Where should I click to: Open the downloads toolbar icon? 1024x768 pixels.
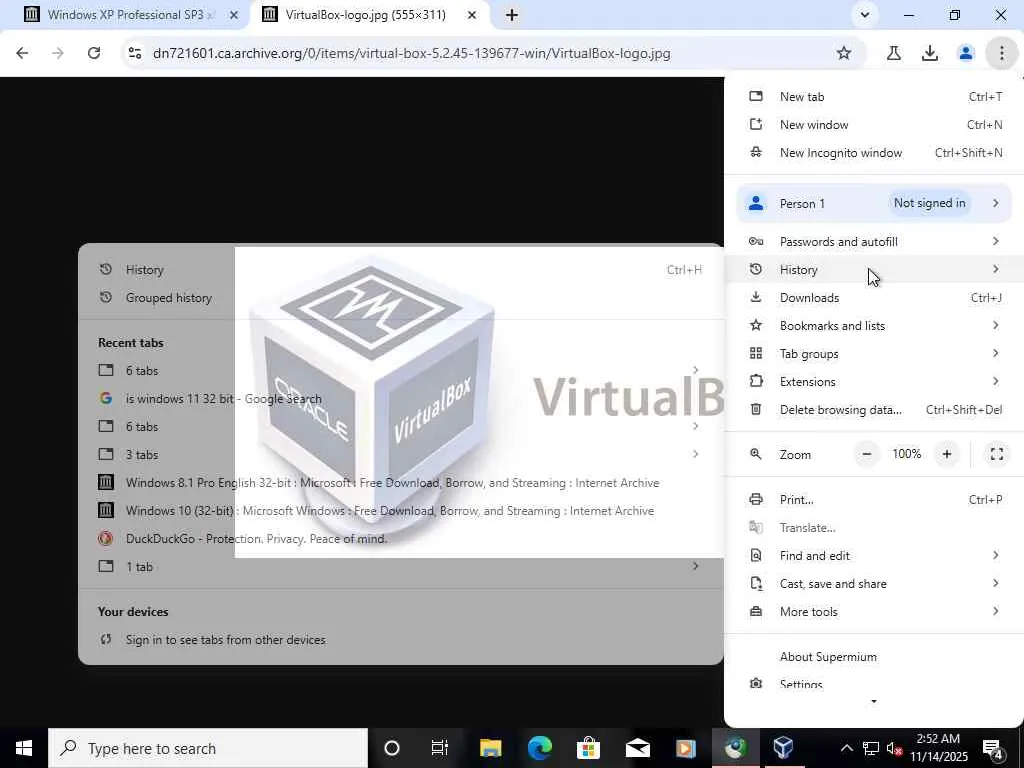point(929,53)
